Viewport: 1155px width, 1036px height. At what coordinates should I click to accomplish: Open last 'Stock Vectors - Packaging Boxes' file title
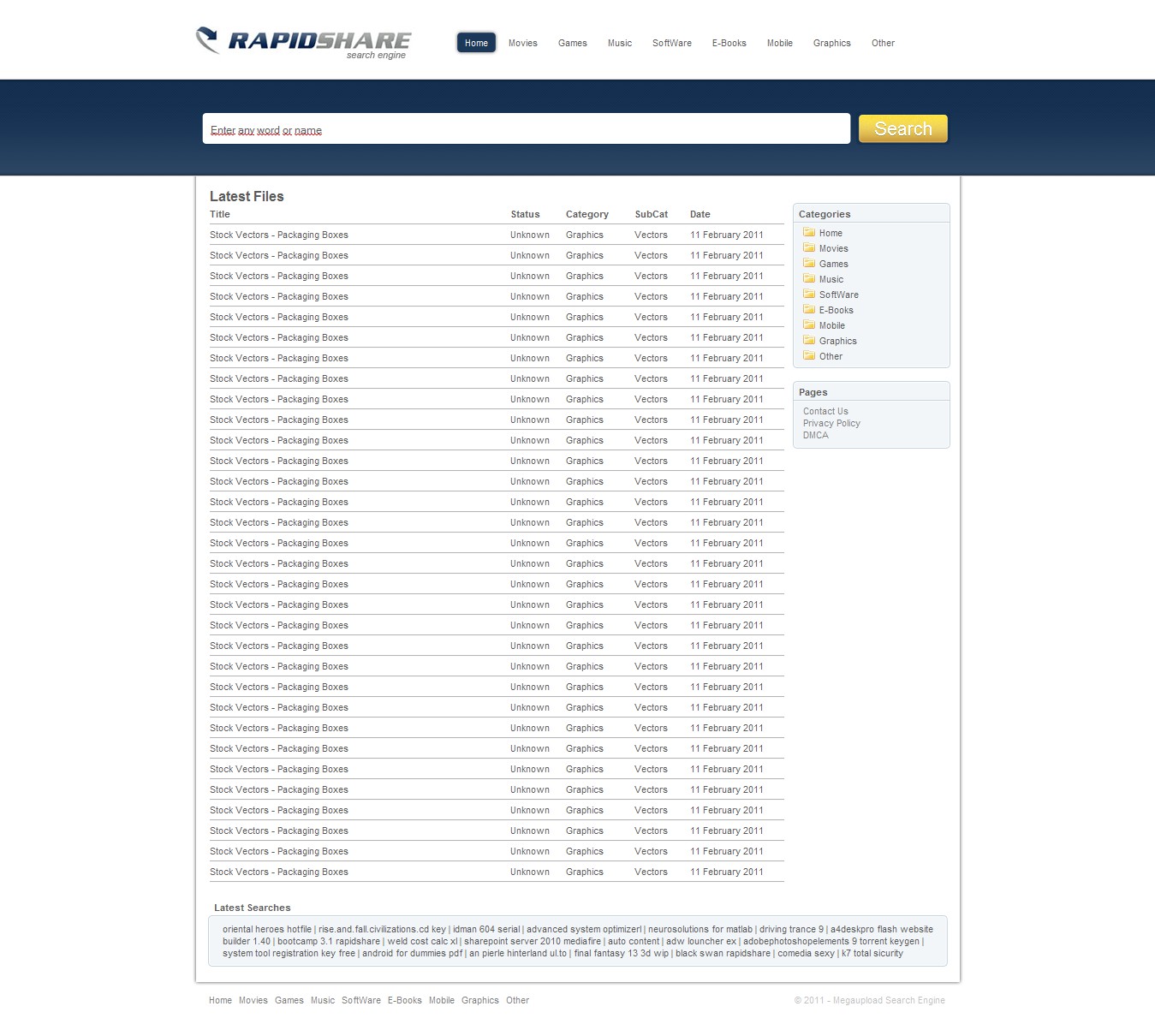point(279,872)
